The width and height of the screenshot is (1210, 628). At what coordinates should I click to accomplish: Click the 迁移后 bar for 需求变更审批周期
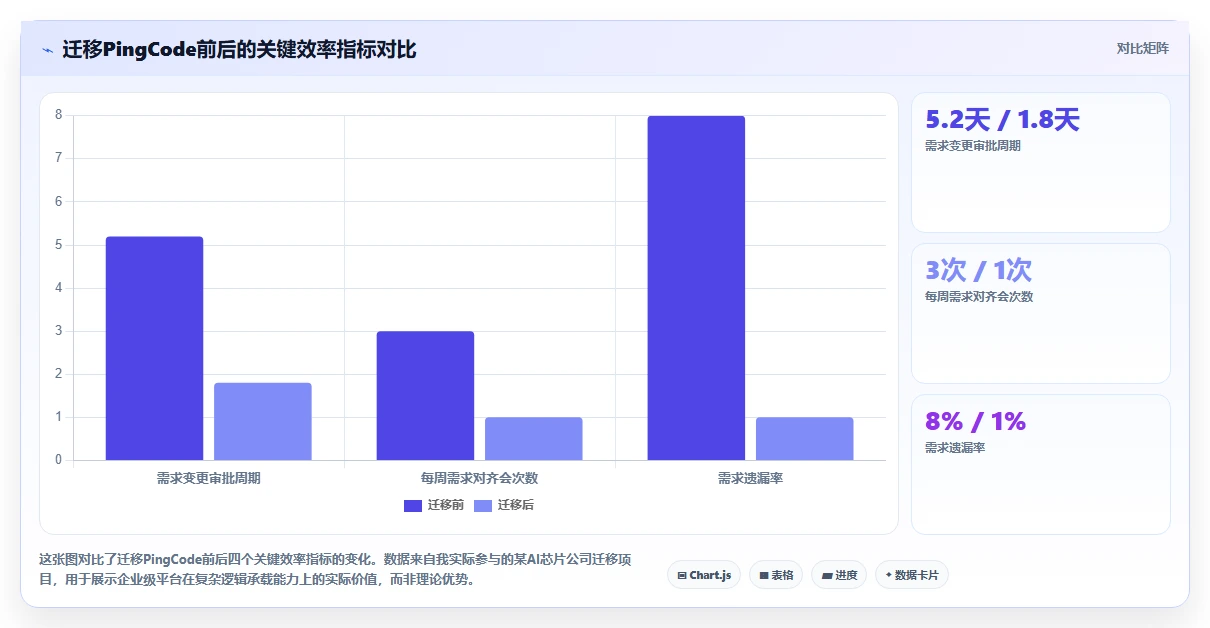(263, 421)
